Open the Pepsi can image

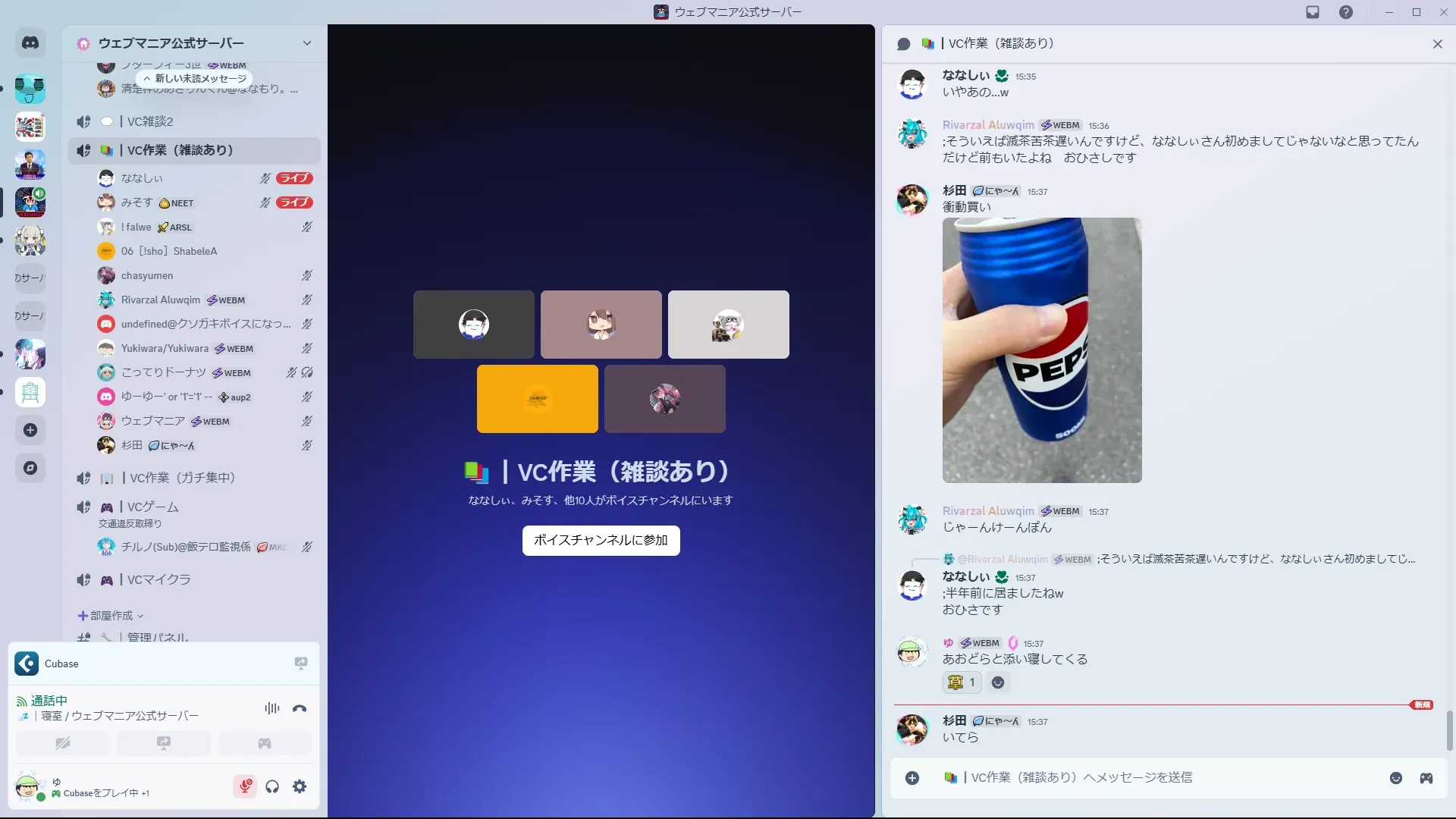(1041, 350)
